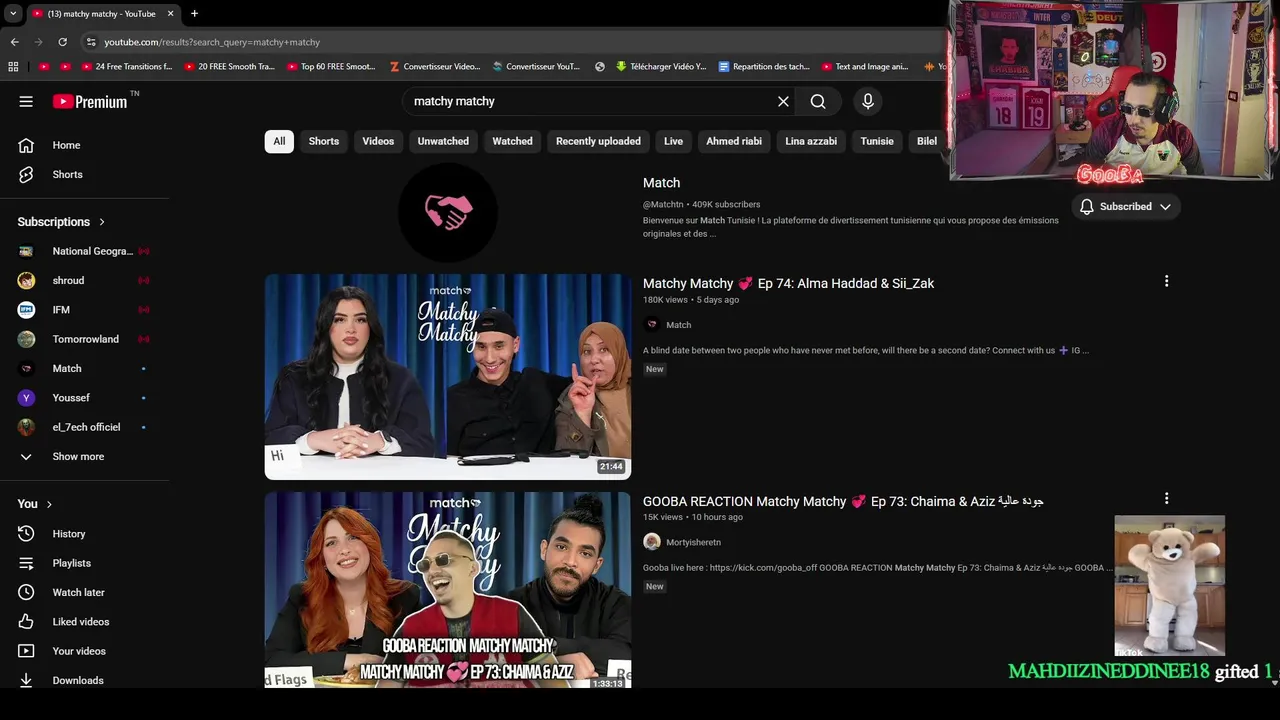This screenshot has width=1280, height=720.
Task: Clear the search box with X icon
Action: click(783, 101)
